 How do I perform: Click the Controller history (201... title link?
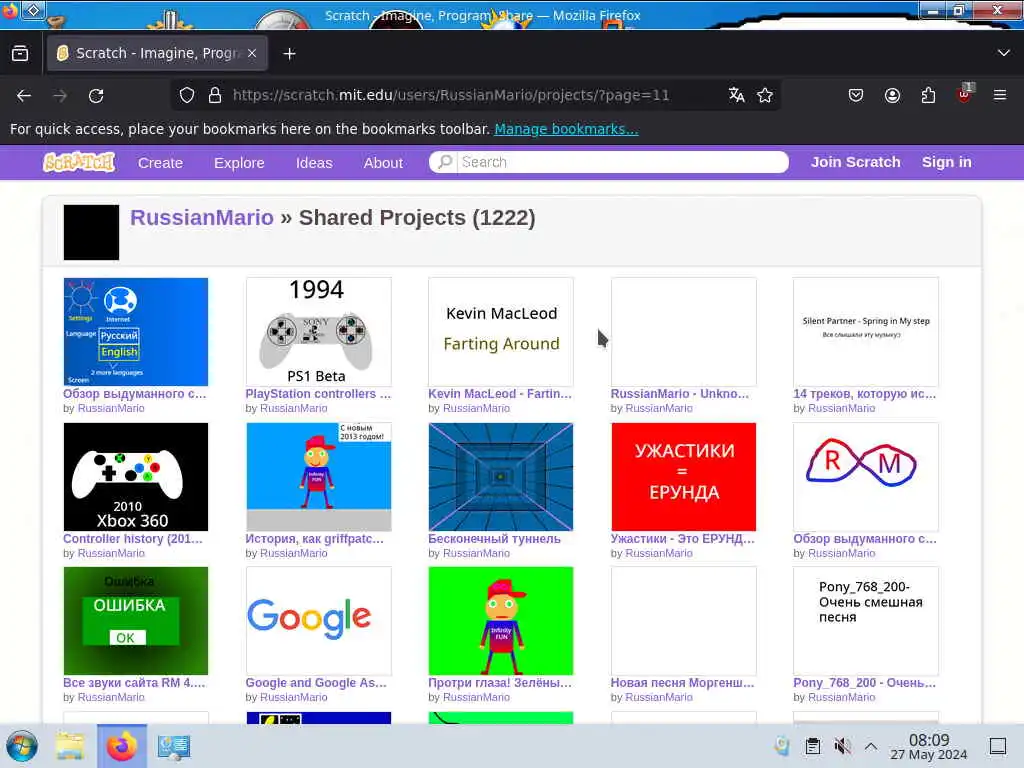(x=133, y=539)
